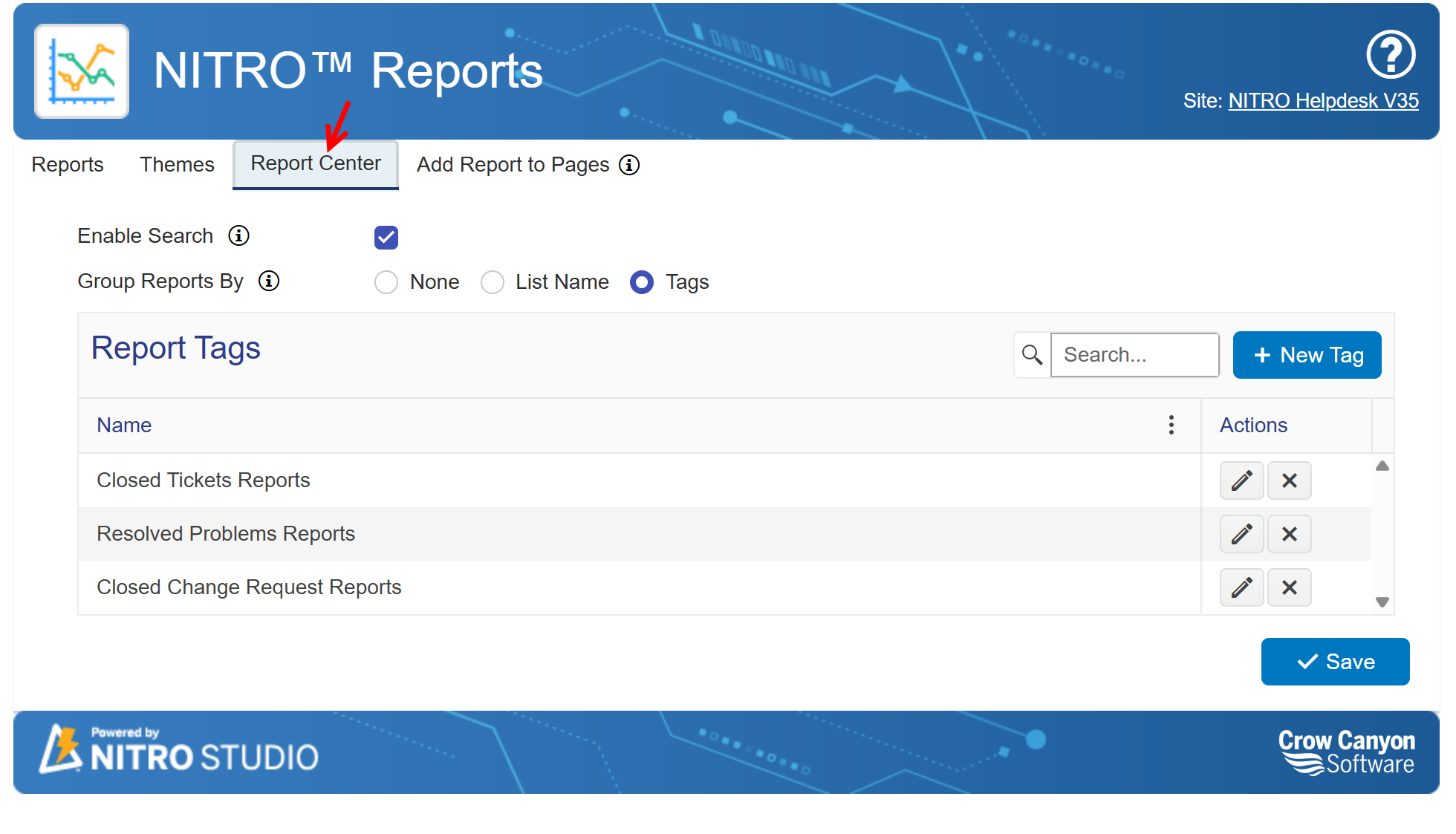Create a new tag with New Tag button
The image size is (1456, 834).
1307,355
